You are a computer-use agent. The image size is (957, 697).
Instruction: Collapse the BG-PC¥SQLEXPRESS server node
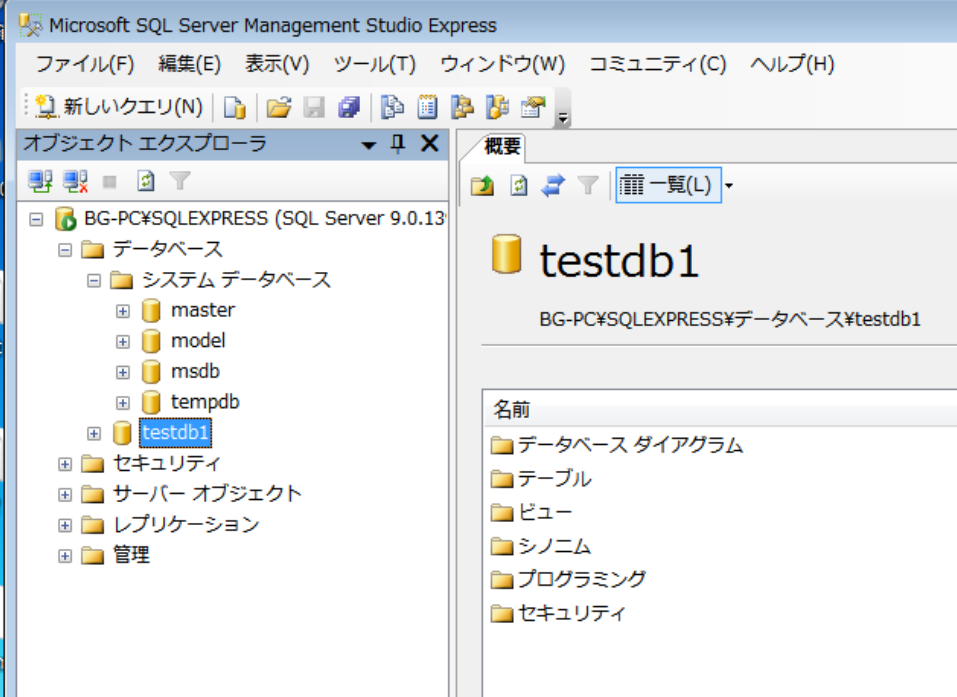point(36,219)
